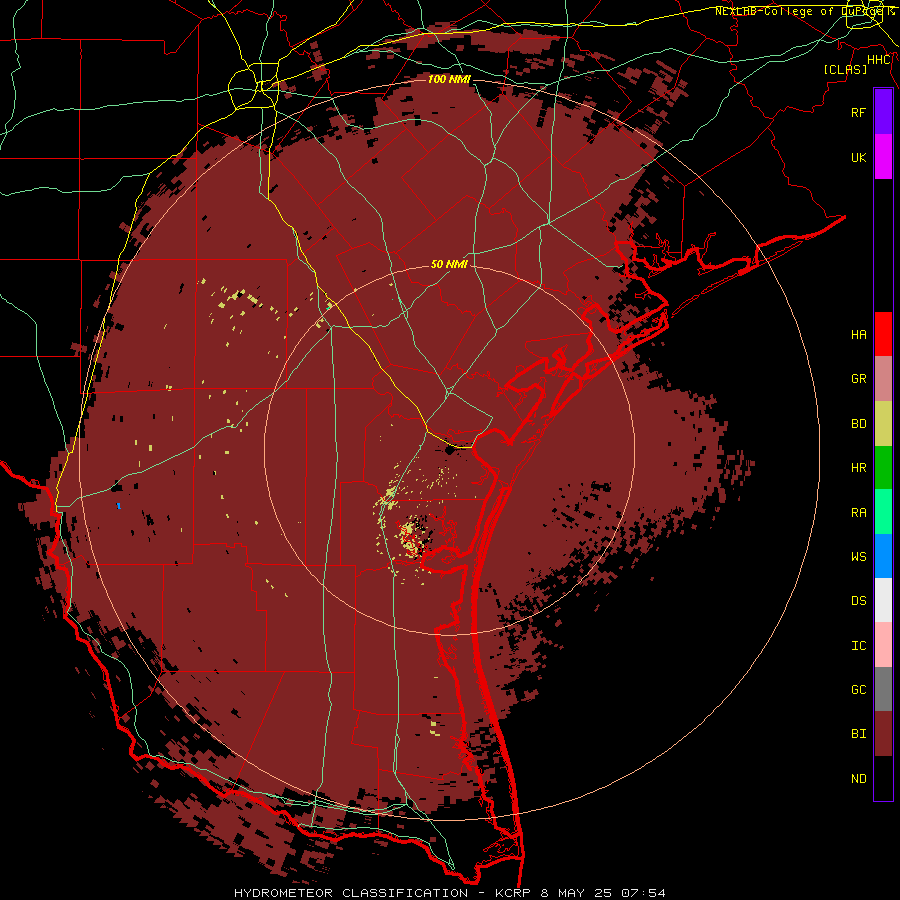The height and width of the screenshot is (900, 900).
Task: Click the GR pink legend swatch
Action: tap(883, 378)
